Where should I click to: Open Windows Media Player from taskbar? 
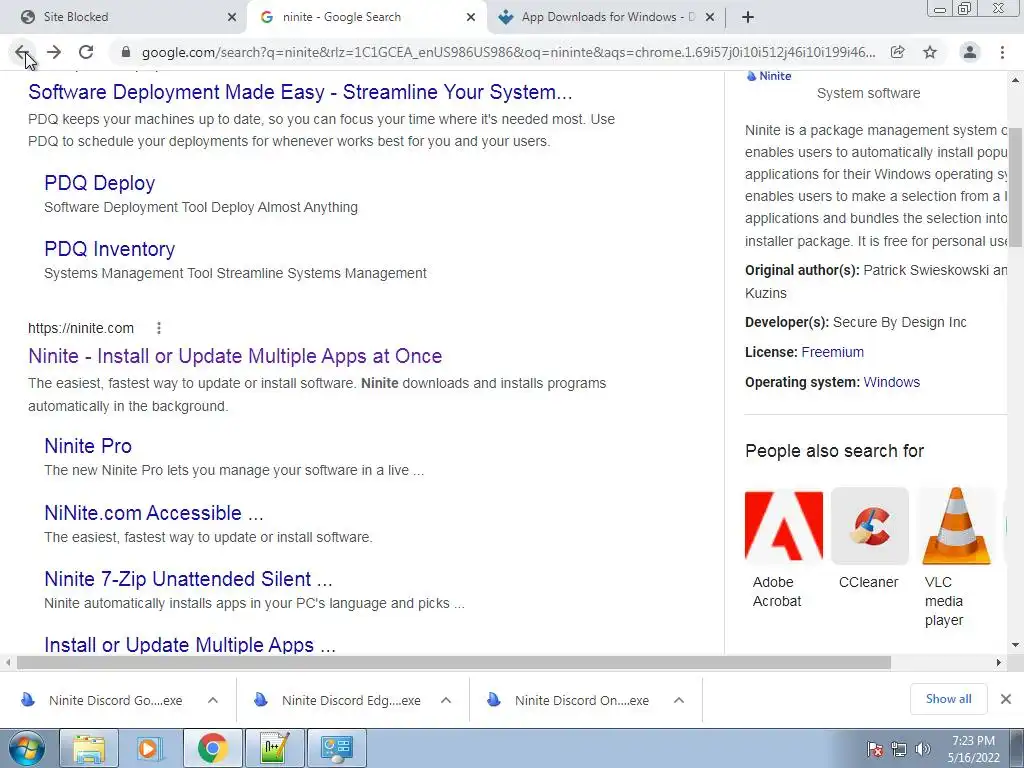click(x=149, y=748)
